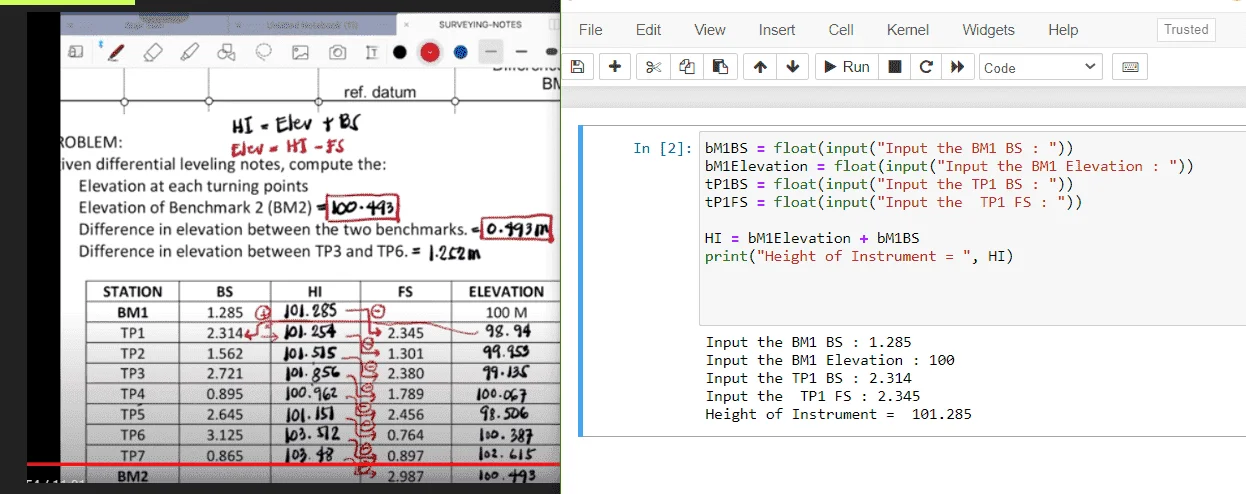Paste cells below using the clipboard icon

click(x=719, y=67)
